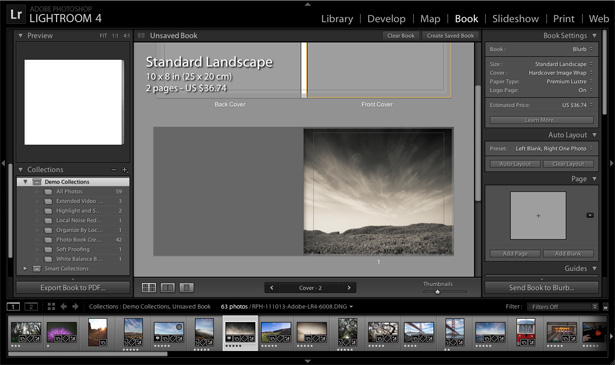Remove collection with minus icon
The height and width of the screenshot is (365, 615).
(114, 170)
